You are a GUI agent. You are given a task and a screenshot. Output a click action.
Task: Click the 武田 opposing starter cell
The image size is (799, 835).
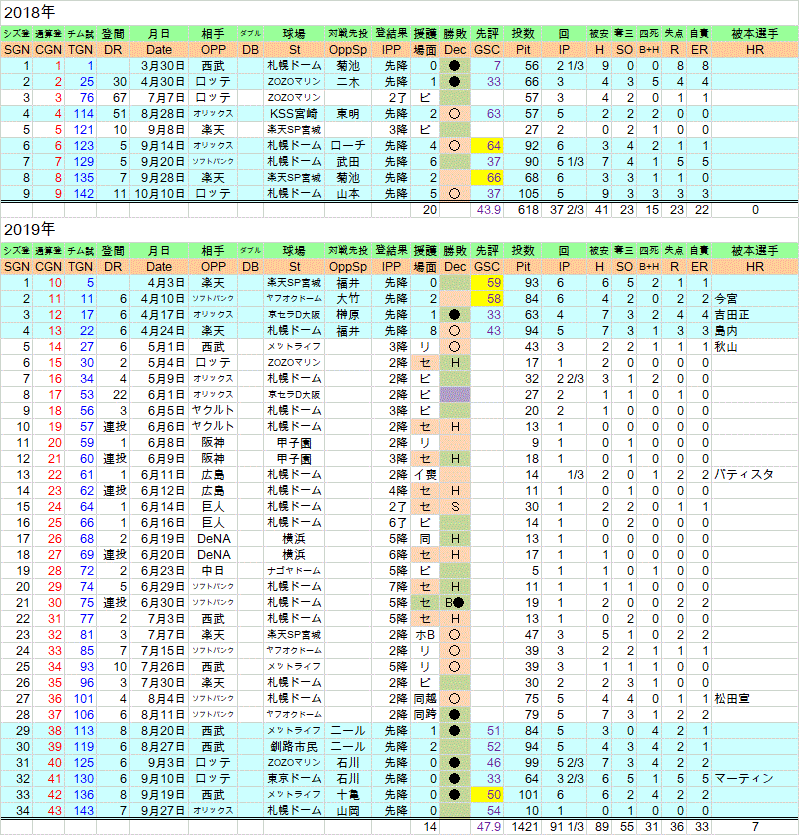click(348, 161)
